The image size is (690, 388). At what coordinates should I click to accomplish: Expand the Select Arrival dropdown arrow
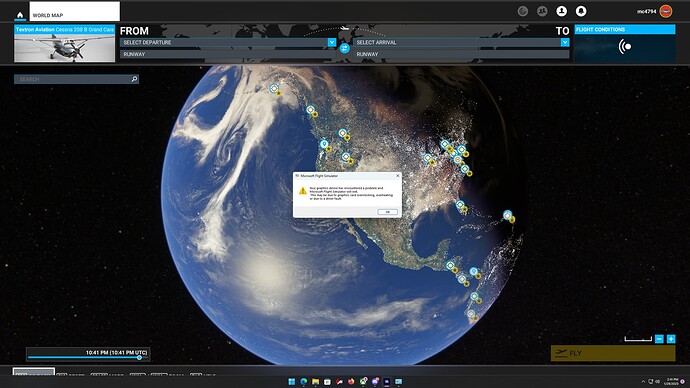(565, 42)
